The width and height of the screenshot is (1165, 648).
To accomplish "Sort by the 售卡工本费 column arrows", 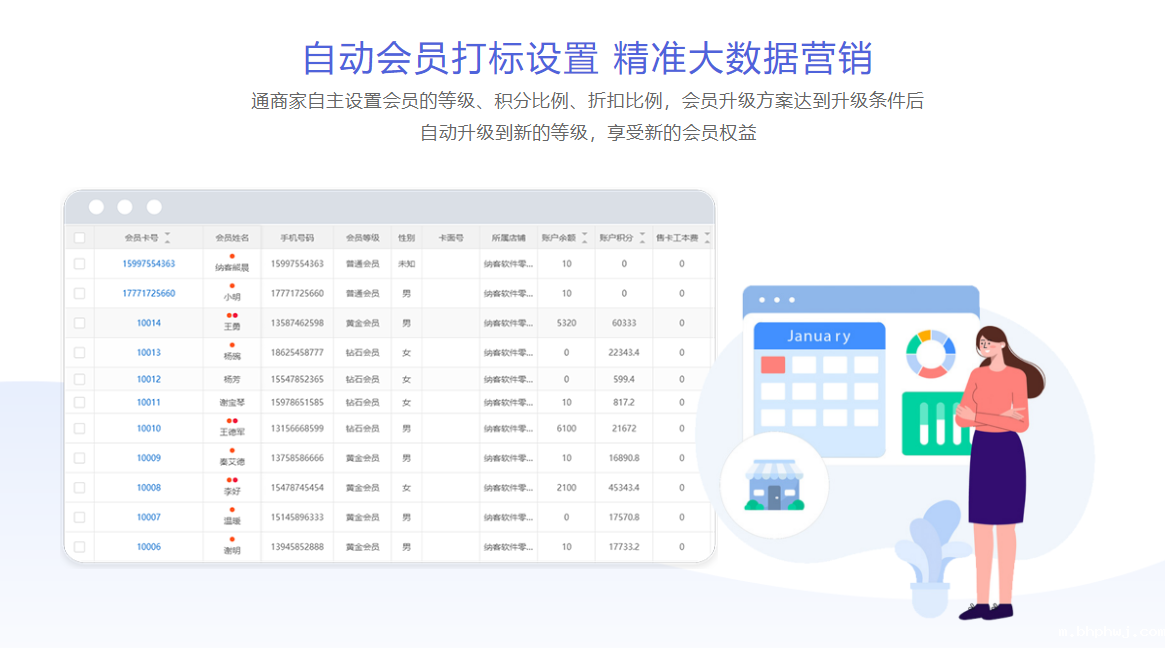I will pos(707,238).
